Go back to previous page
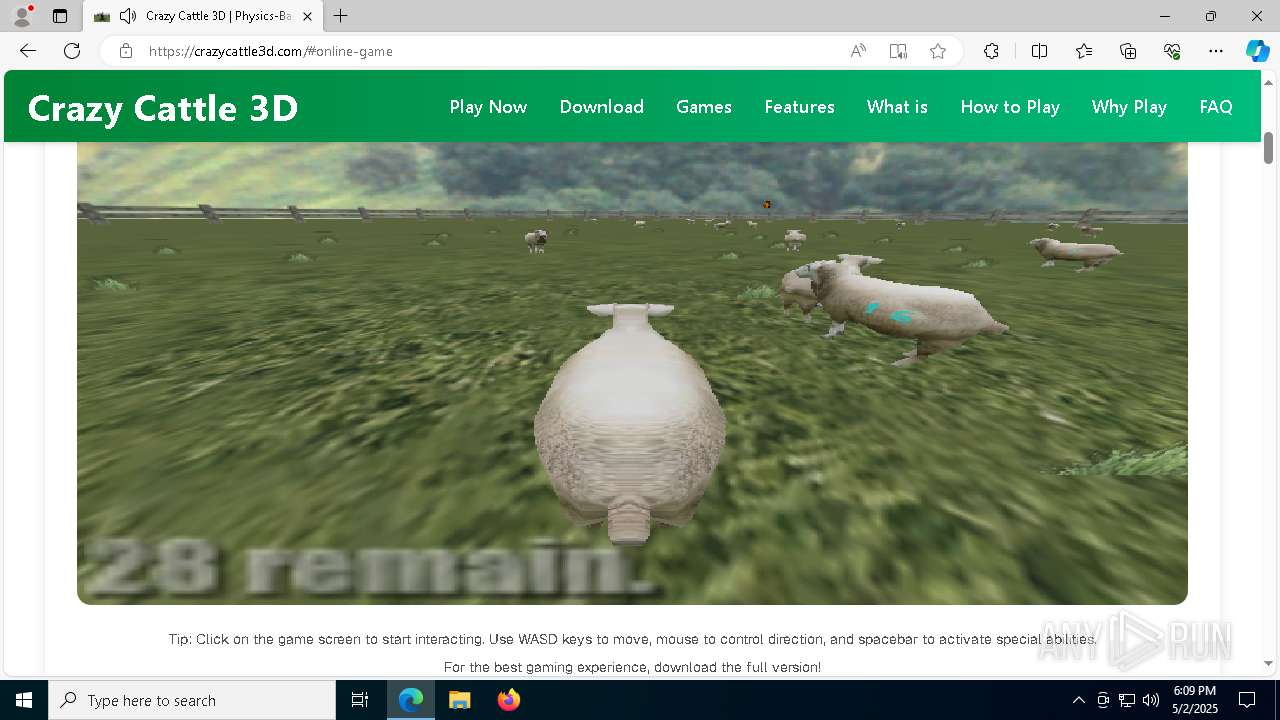This screenshot has height=720, width=1280. coord(28,51)
